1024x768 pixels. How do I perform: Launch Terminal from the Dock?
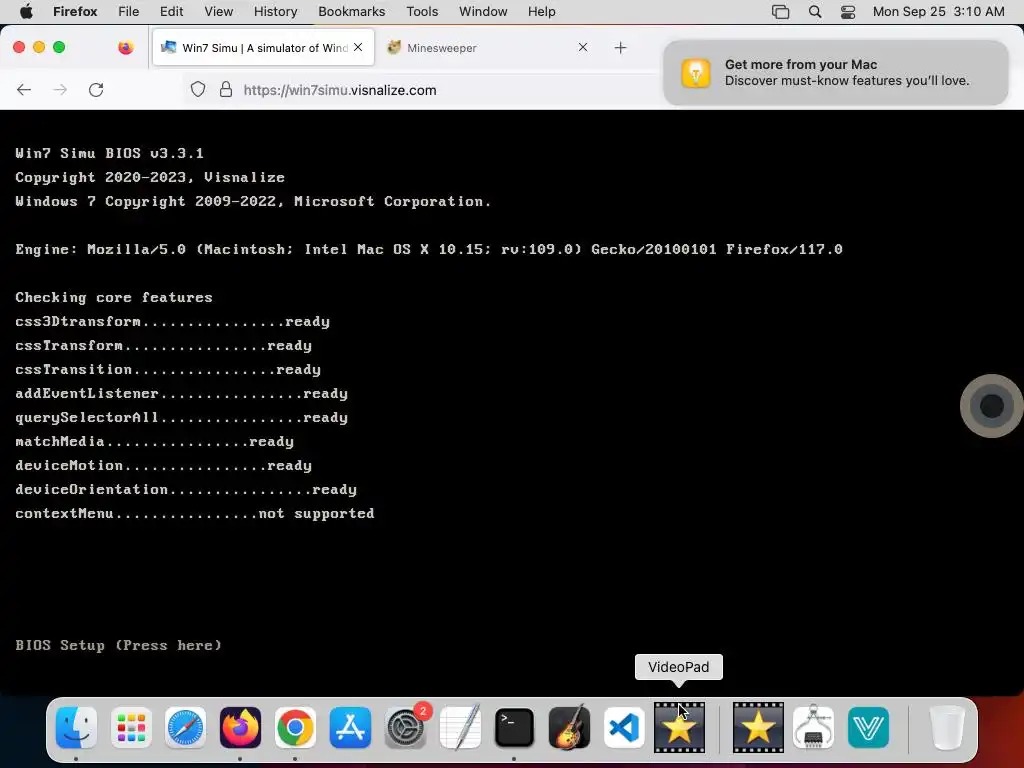(515, 727)
